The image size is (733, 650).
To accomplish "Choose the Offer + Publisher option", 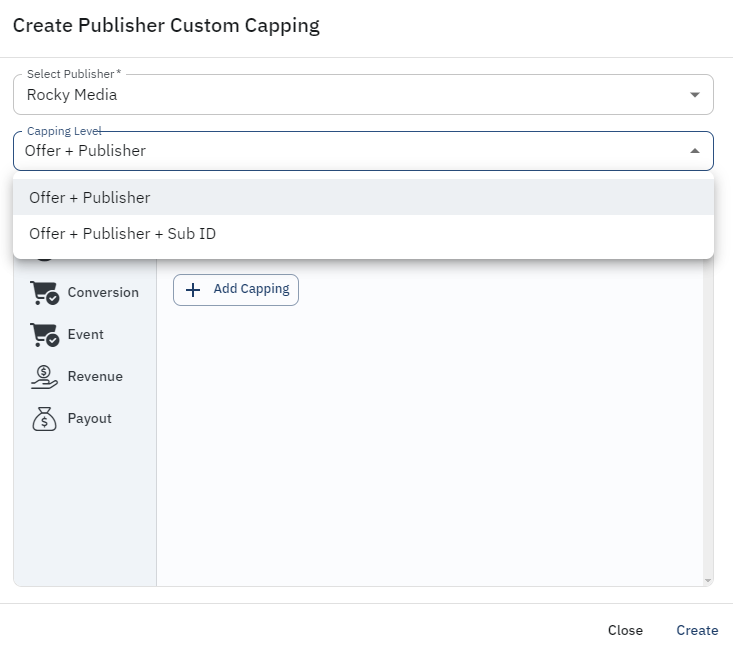I will coord(363,197).
